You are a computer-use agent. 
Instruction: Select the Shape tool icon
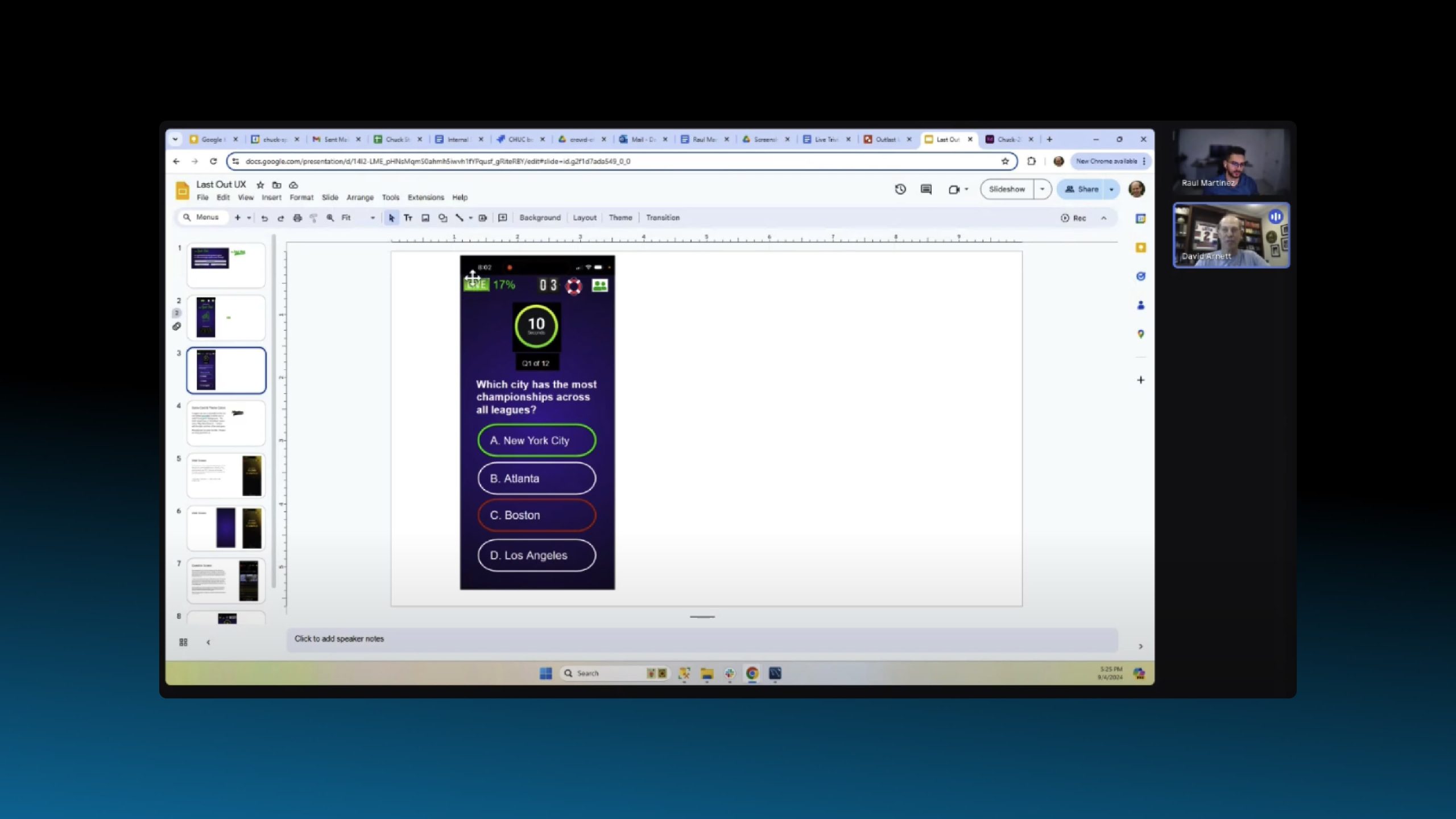[442, 218]
